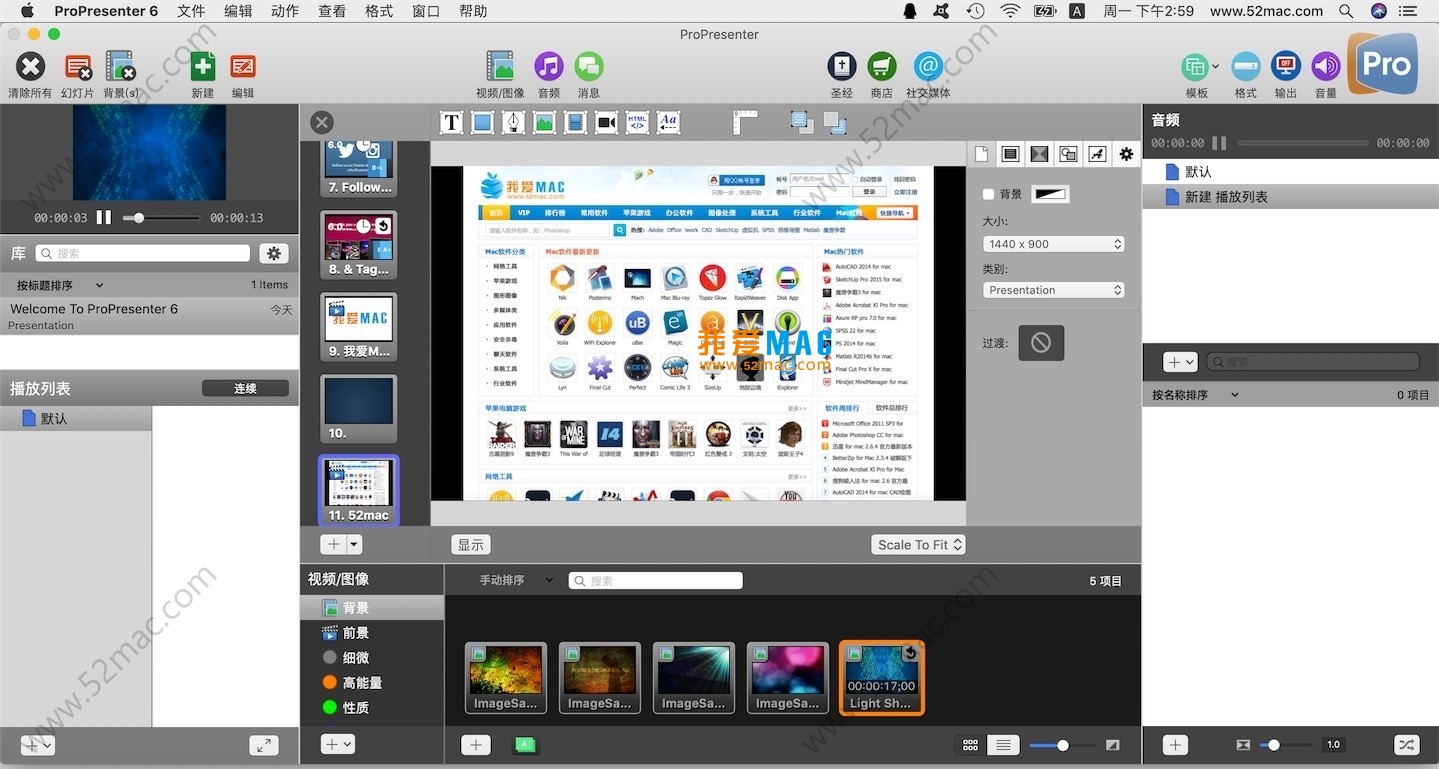1439x769 pixels.
Task: Open the editor via 编辑 icon
Action: point(243,67)
